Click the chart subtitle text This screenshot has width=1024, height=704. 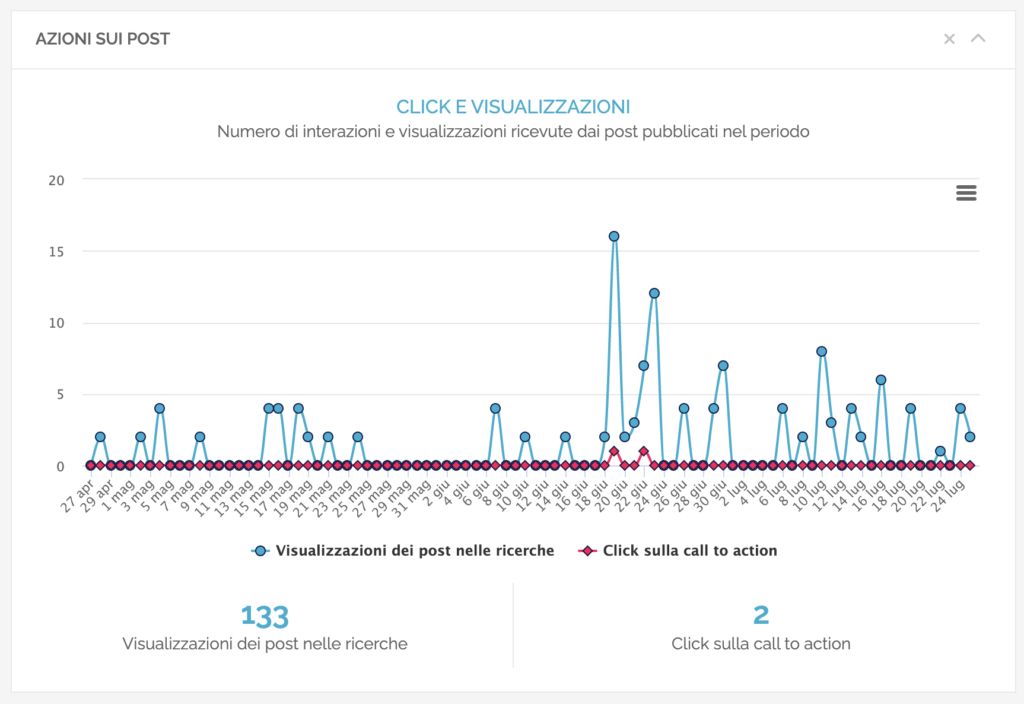click(x=512, y=132)
